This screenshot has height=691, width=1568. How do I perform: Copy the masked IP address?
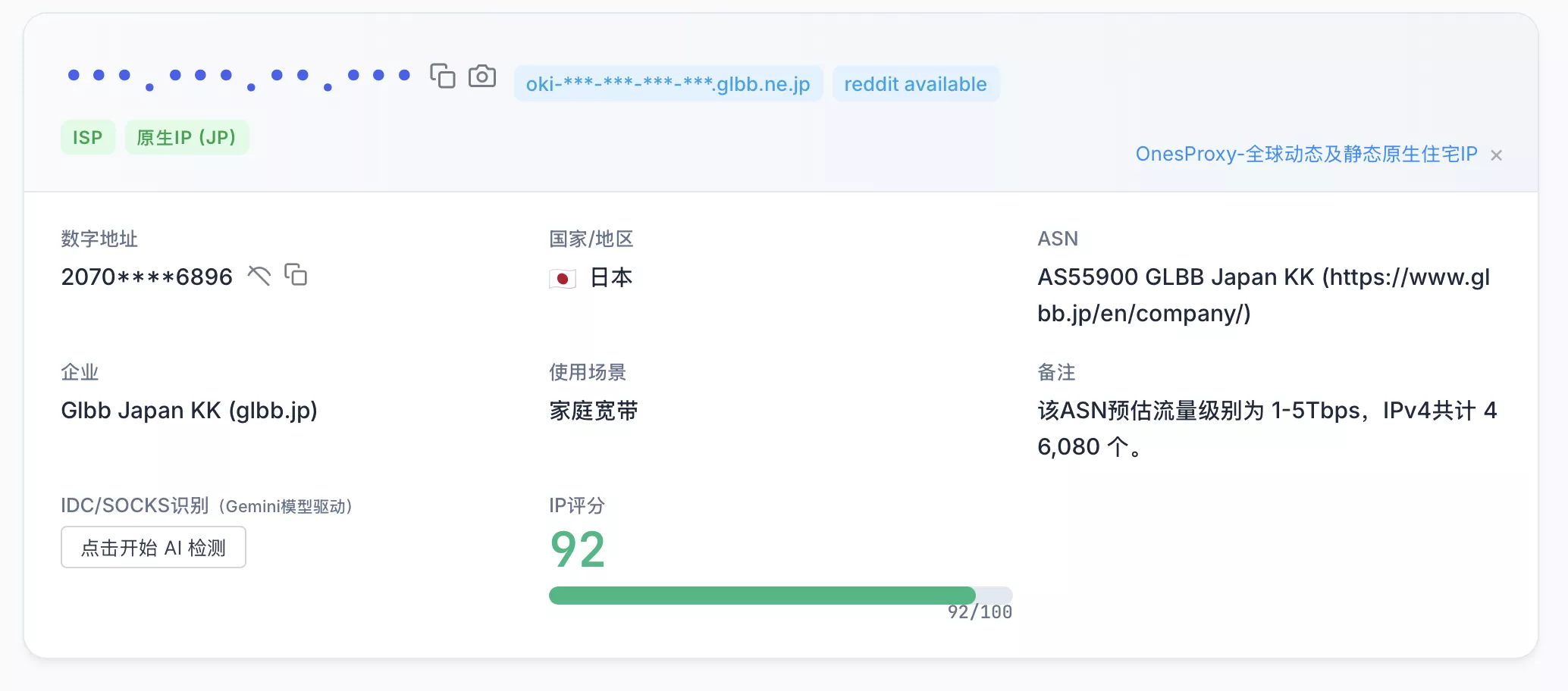tap(443, 77)
